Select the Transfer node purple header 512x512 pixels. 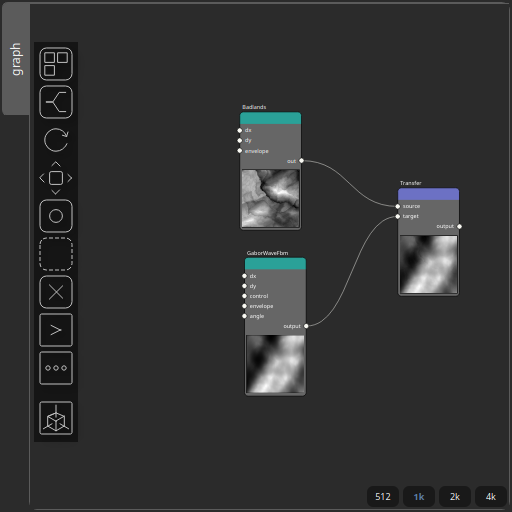(x=428, y=194)
